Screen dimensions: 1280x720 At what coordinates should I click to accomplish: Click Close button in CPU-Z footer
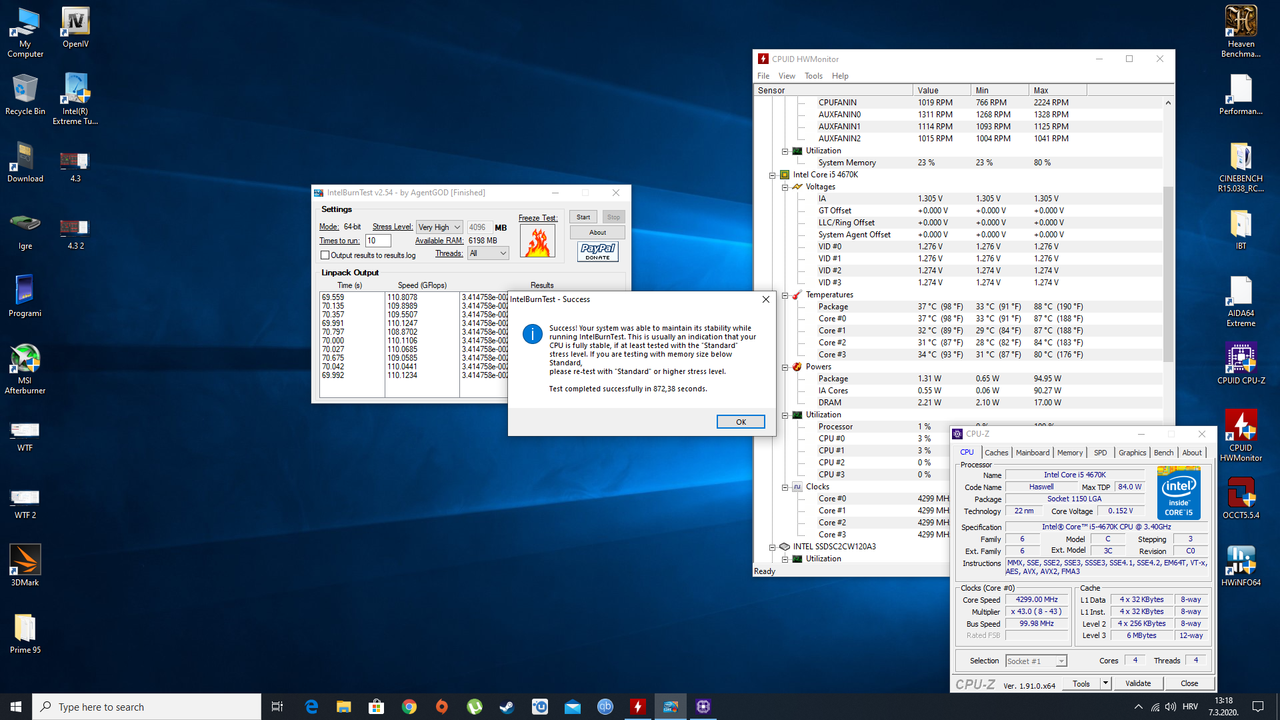pyautogui.click(x=1189, y=684)
